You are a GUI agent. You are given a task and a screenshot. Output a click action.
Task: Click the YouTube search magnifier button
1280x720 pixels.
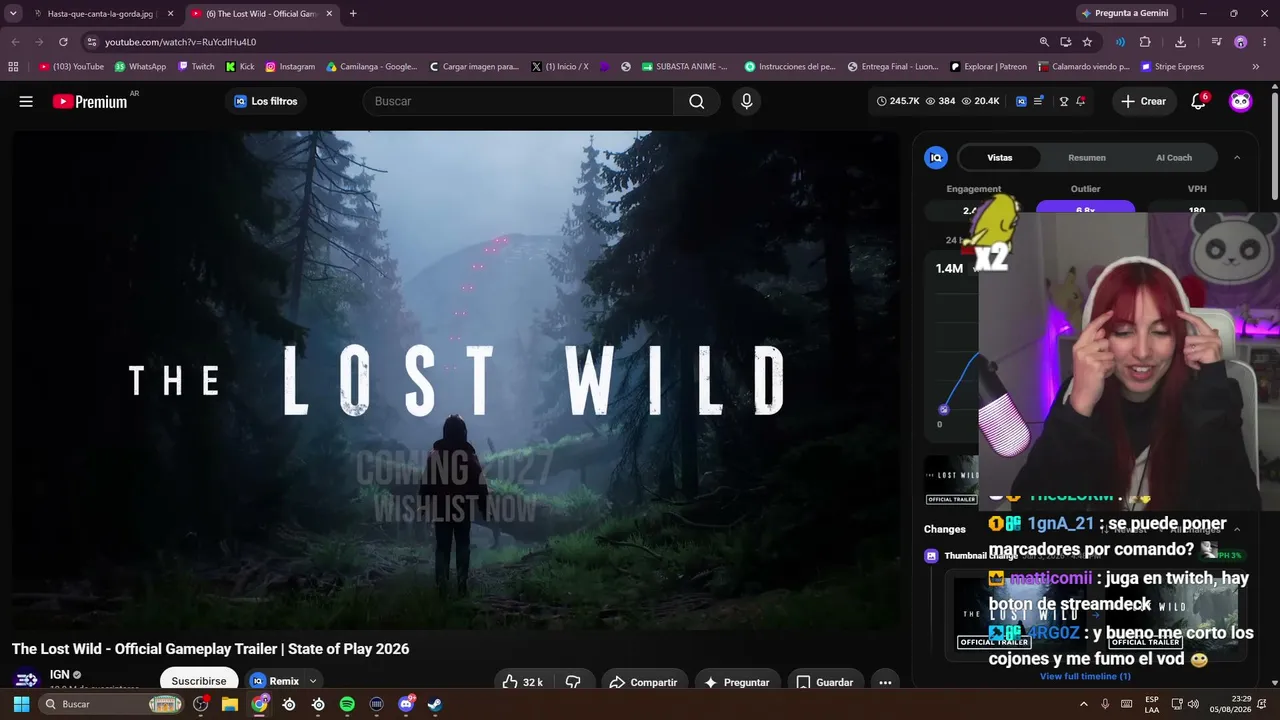697,101
